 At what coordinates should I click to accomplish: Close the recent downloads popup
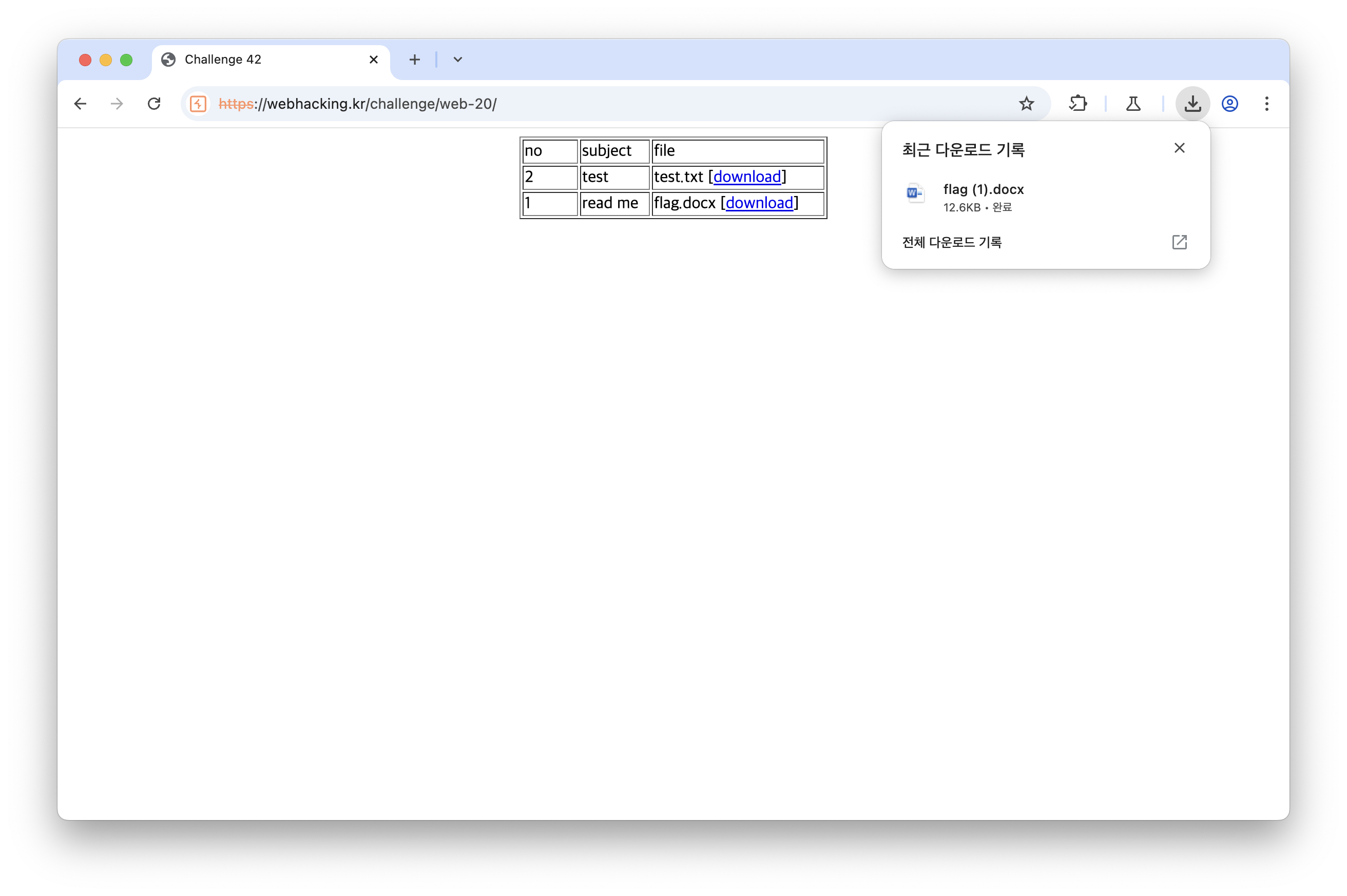point(1179,148)
